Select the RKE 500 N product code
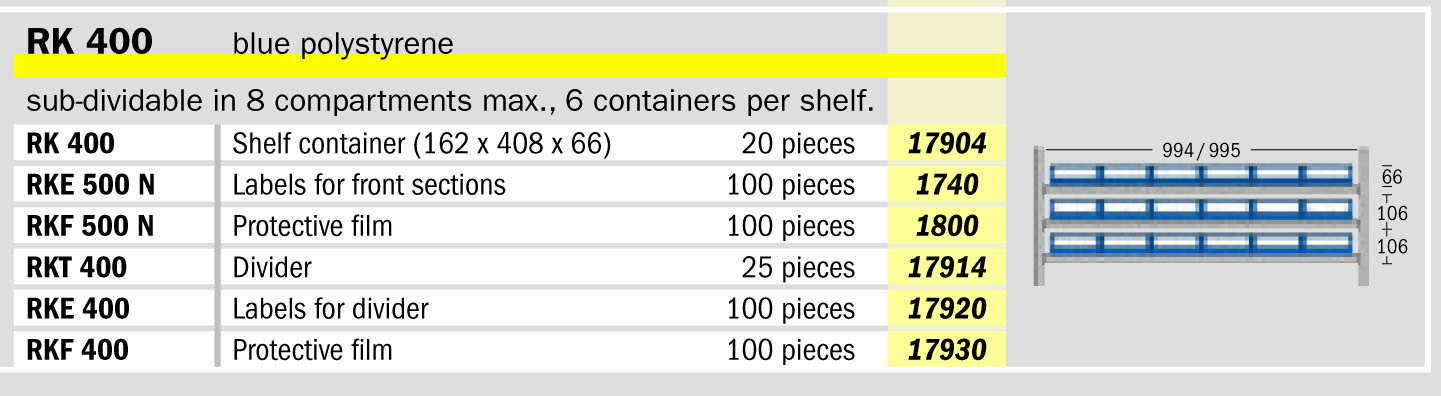This screenshot has height=396, width=1441. point(90,185)
